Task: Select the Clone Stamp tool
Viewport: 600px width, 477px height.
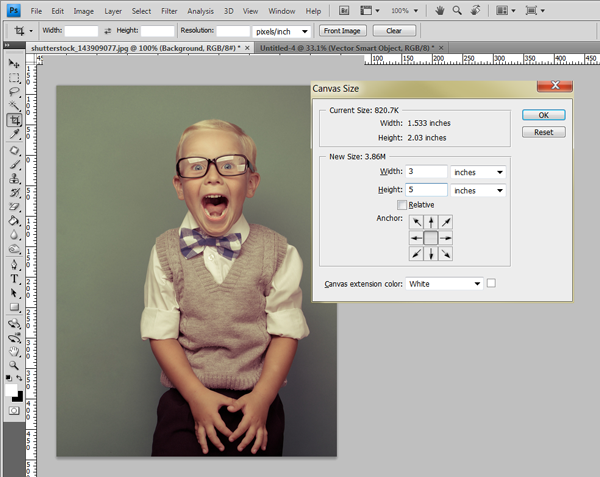Action: [x=14, y=178]
